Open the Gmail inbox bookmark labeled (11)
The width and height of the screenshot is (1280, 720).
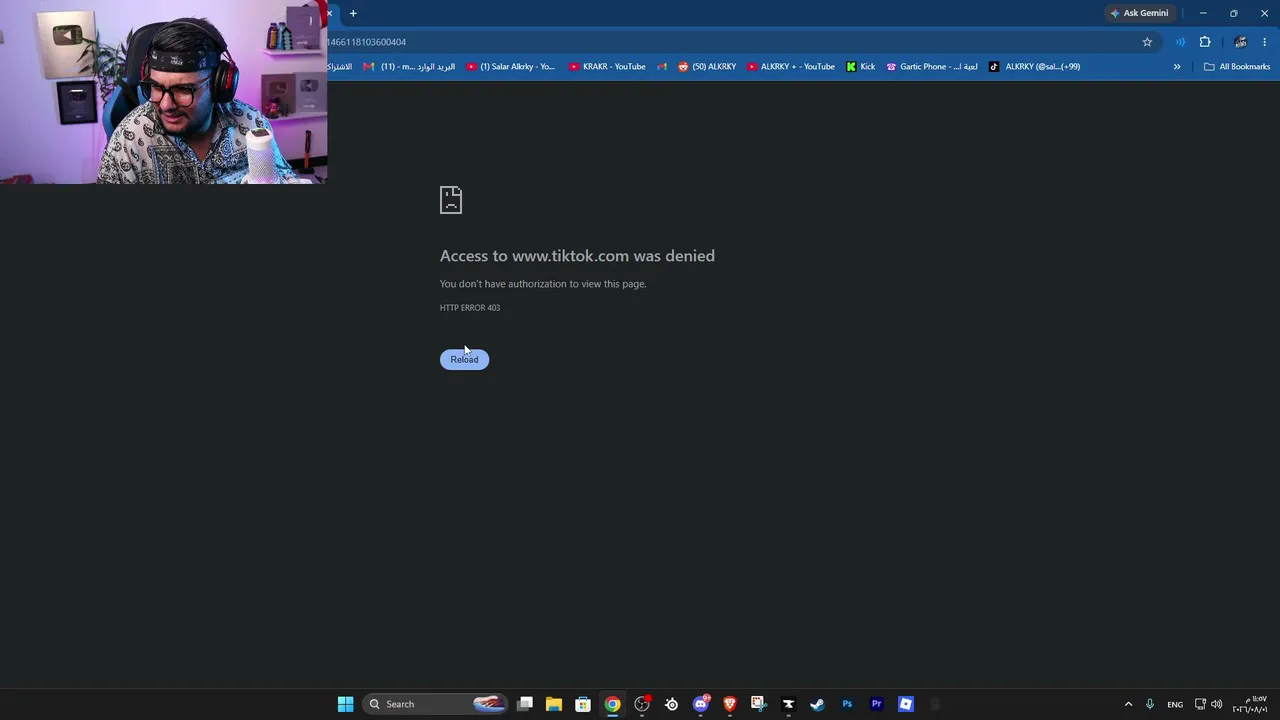point(409,67)
